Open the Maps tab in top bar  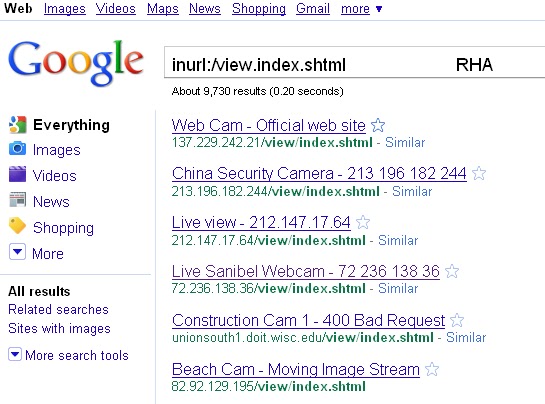[x=163, y=8]
